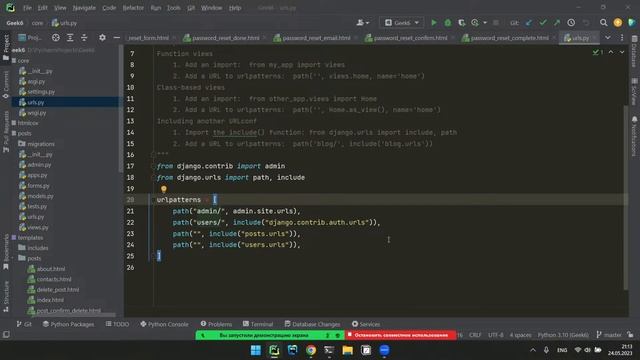This screenshot has width=640, height=360.
Task: Click the inspections checkmark widget in editor
Action: [598, 52]
